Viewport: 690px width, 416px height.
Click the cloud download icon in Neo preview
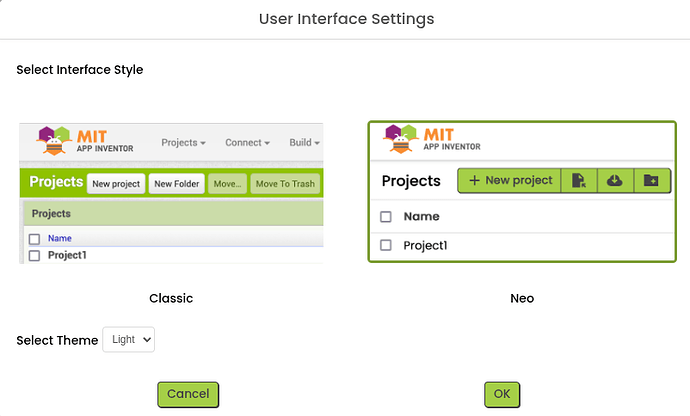pyautogui.click(x=615, y=180)
